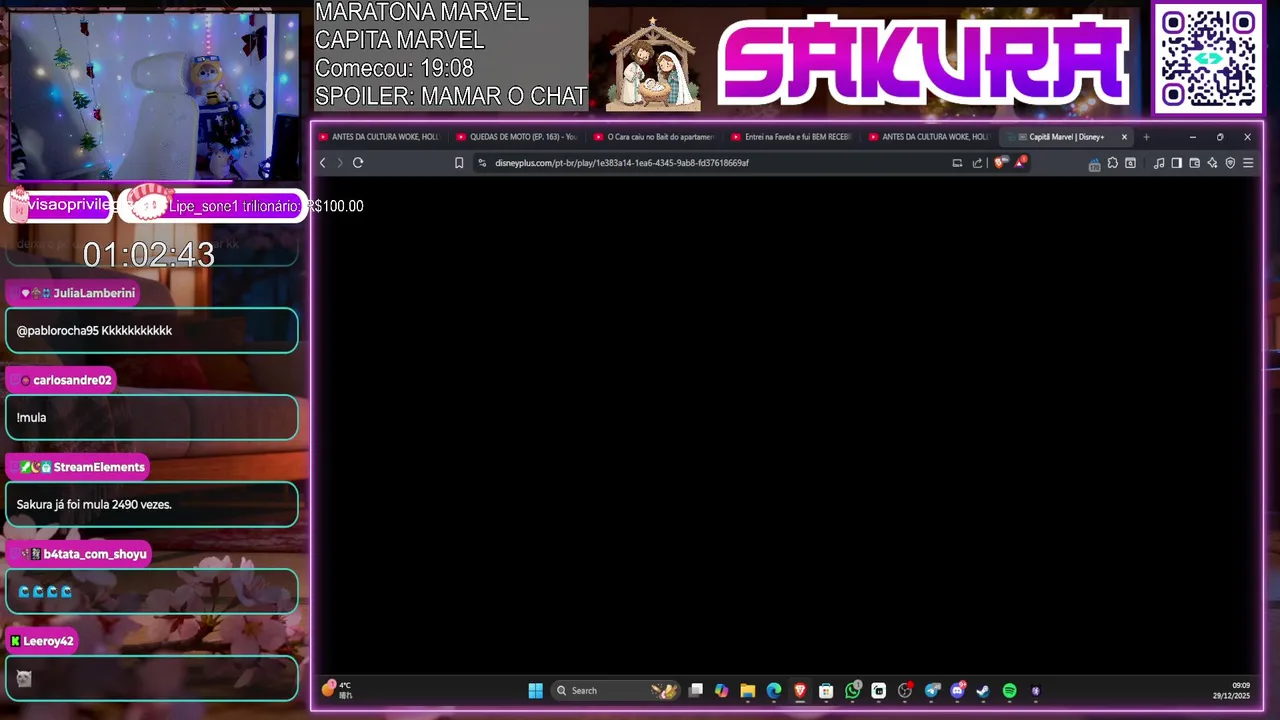Go back in the Brave browser
The image size is (1280, 720).
pos(322,163)
